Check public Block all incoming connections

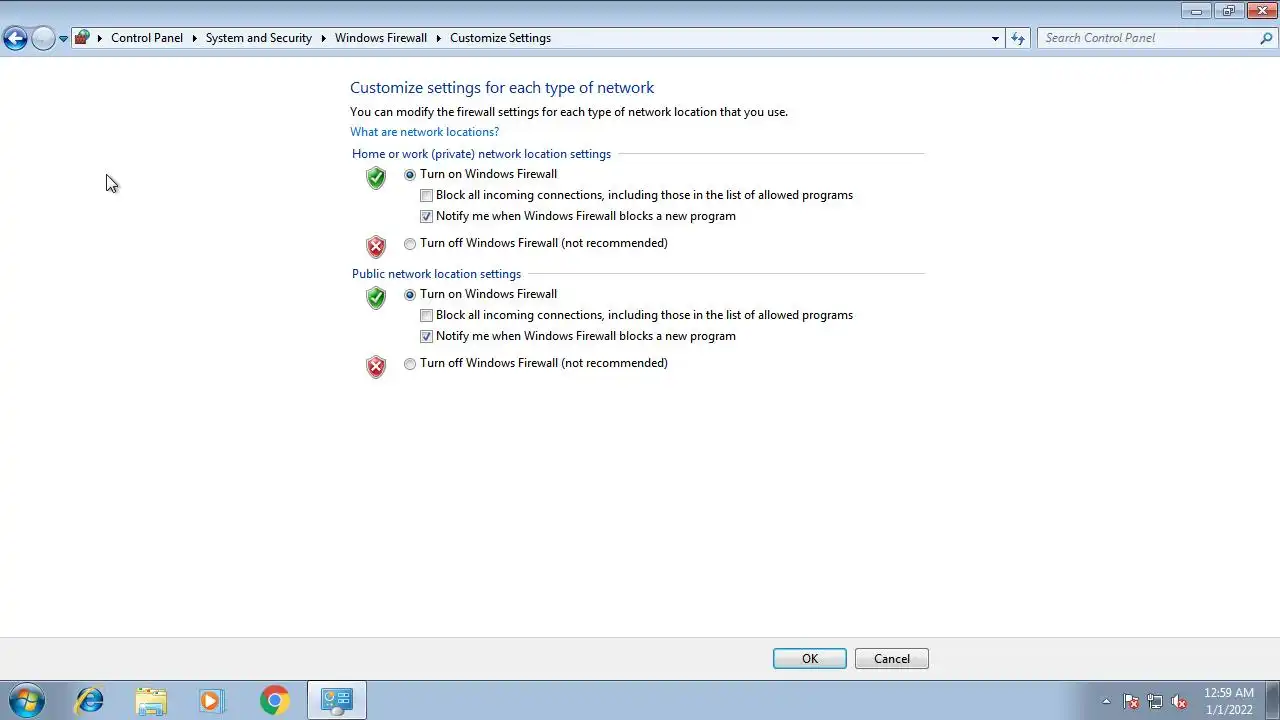coord(427,315)
